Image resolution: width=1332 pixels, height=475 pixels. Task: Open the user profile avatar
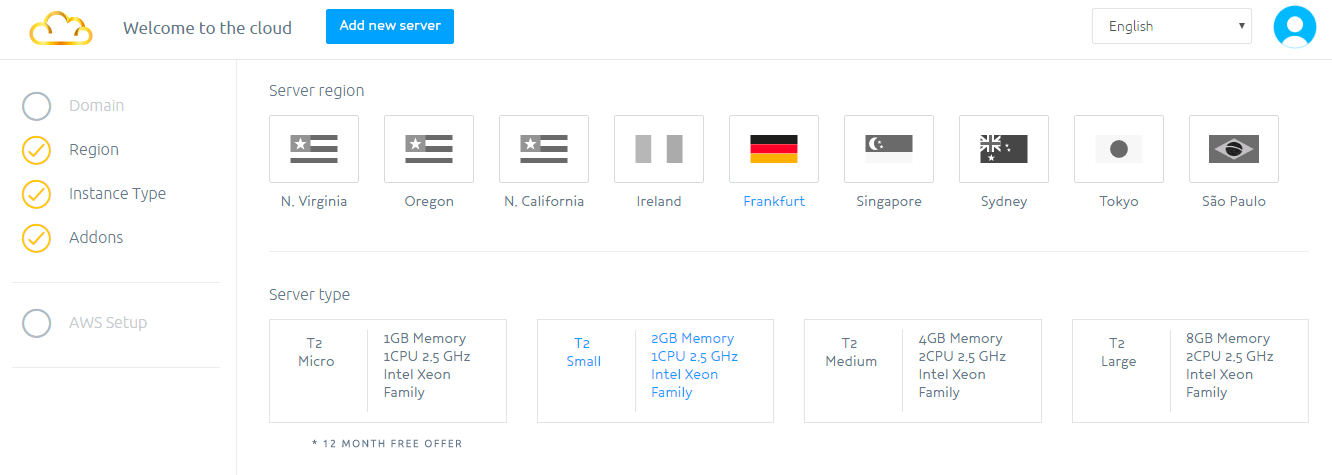(x=1294, y=27)
